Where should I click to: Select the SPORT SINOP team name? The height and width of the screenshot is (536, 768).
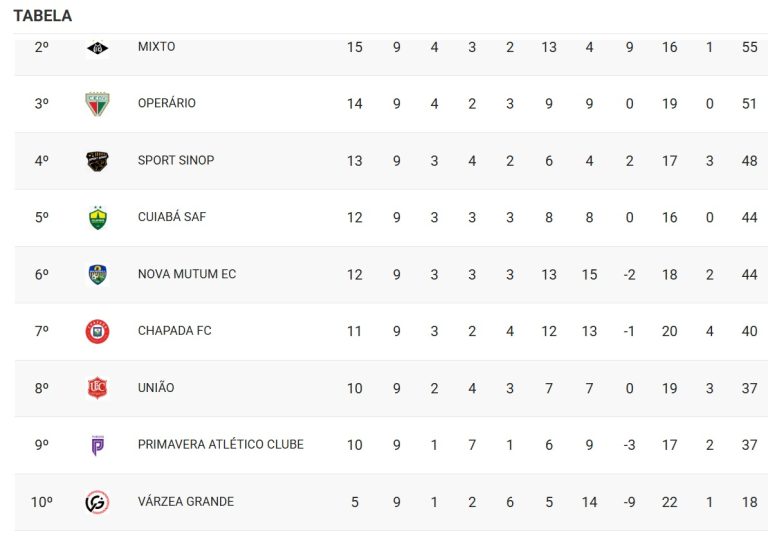click(x=176, y=160)
